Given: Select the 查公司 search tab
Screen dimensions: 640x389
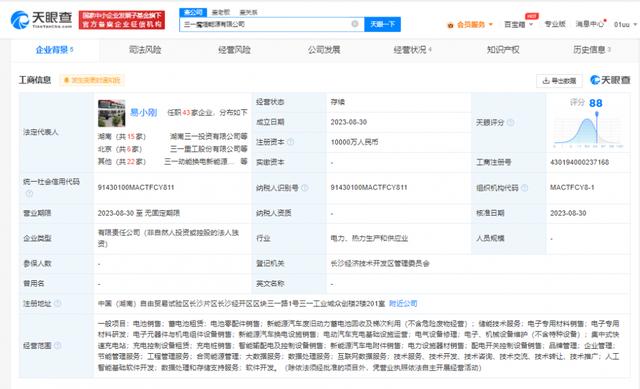Looking at the screenshot, I should tap(193, 12).
